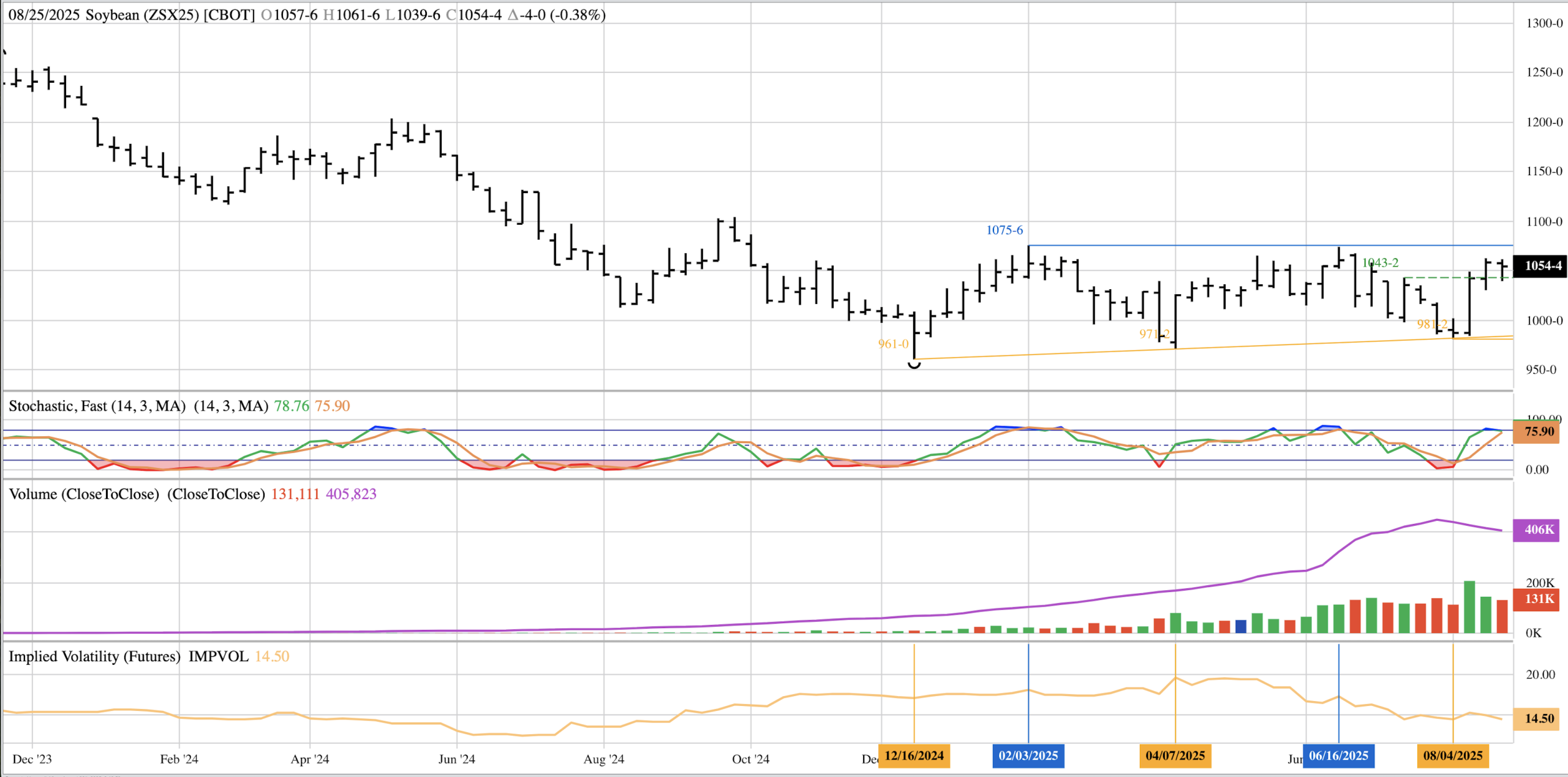Select the blue 1075-6 resistance label

(1004, 230)
